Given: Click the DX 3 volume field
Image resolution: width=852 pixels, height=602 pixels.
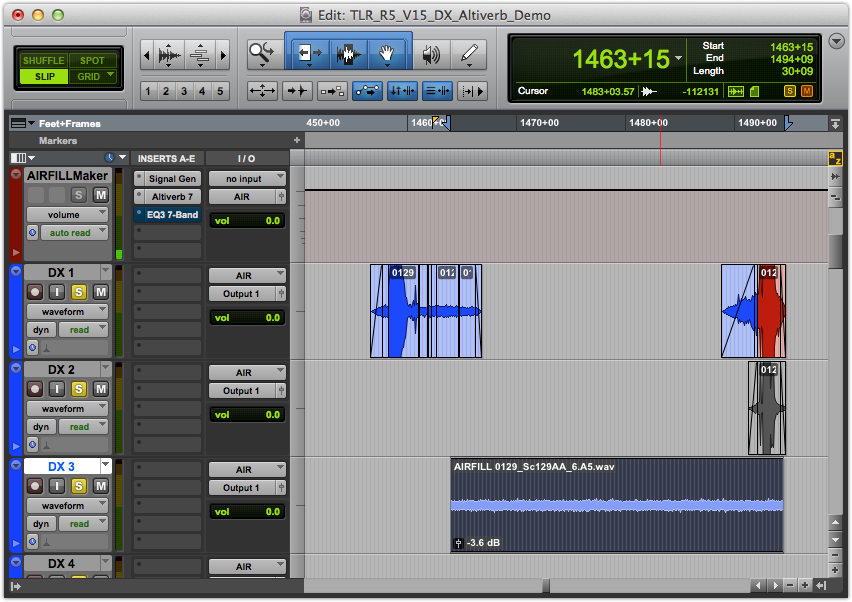Looking at the screenshot, I should tap(247, 511).
